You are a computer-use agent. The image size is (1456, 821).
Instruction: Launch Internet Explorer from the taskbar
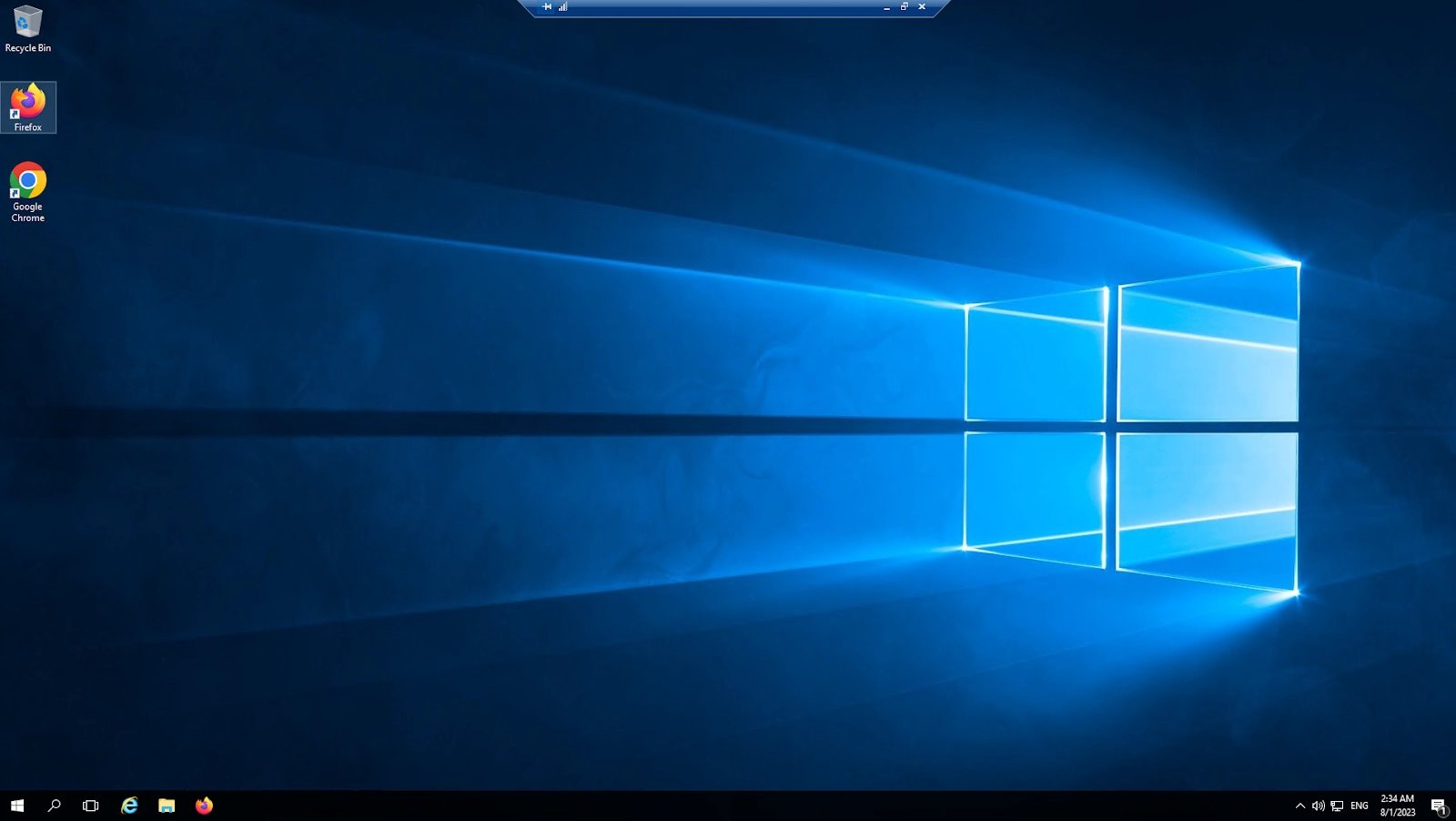(130, 806)
